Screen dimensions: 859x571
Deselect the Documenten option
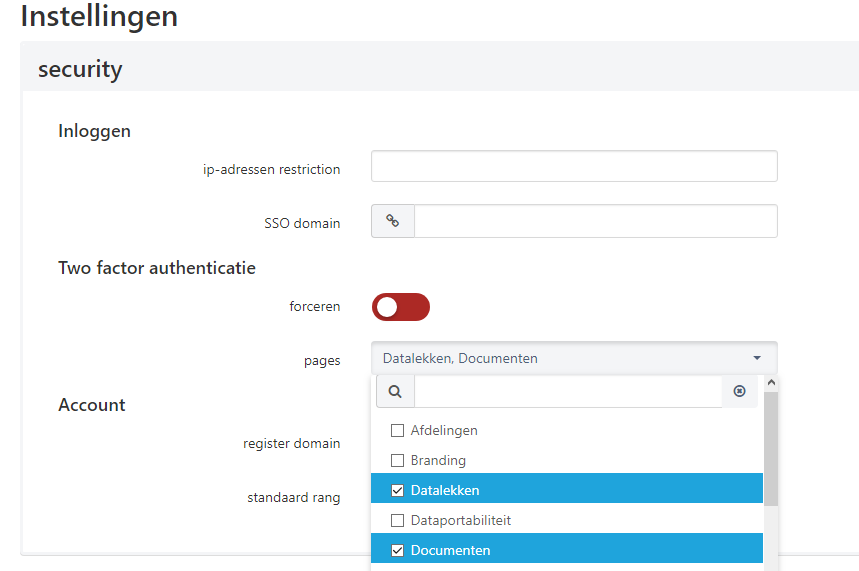pyautogui.click(x=398, y=550)
